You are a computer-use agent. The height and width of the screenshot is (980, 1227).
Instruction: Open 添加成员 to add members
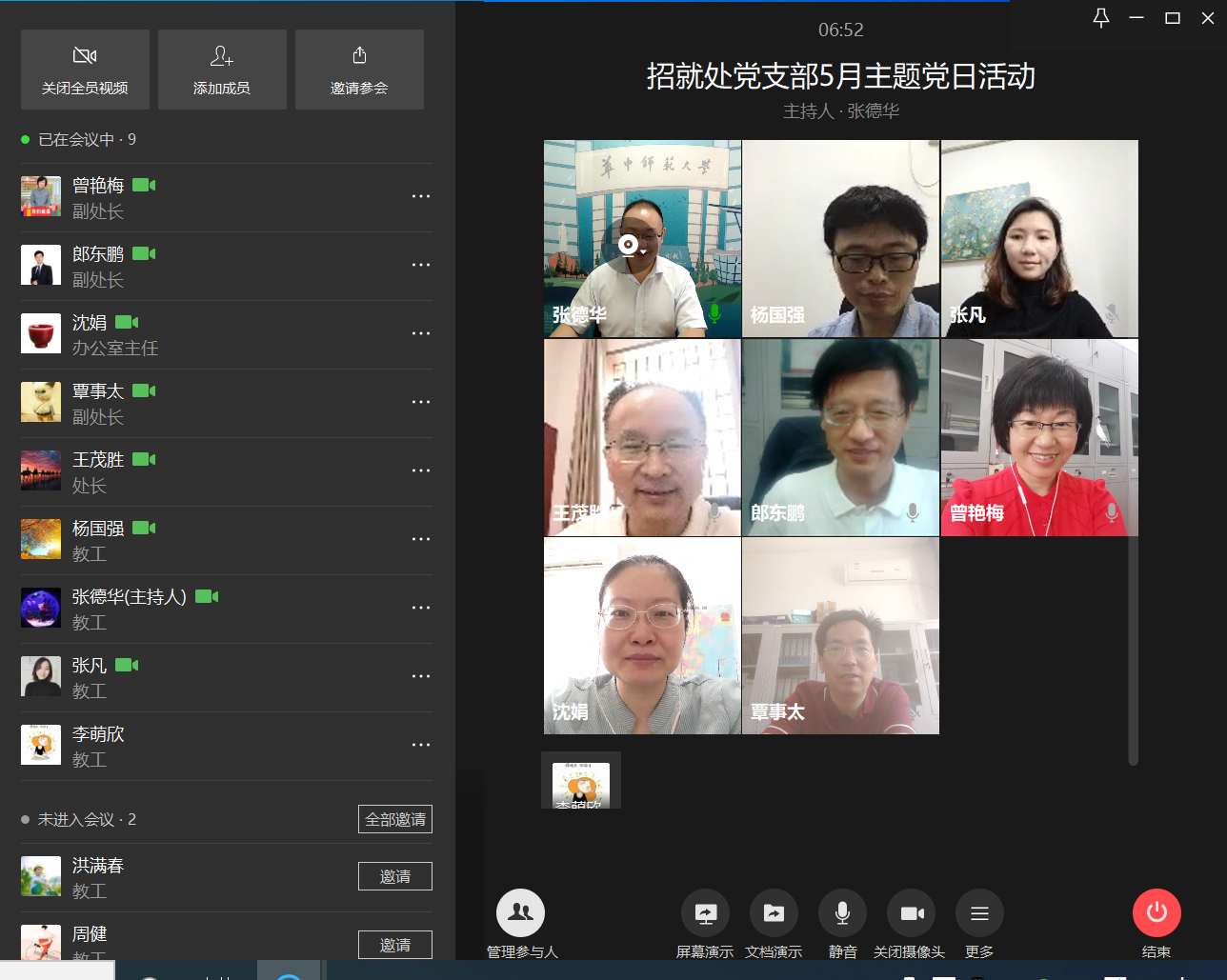coord(222,70)
